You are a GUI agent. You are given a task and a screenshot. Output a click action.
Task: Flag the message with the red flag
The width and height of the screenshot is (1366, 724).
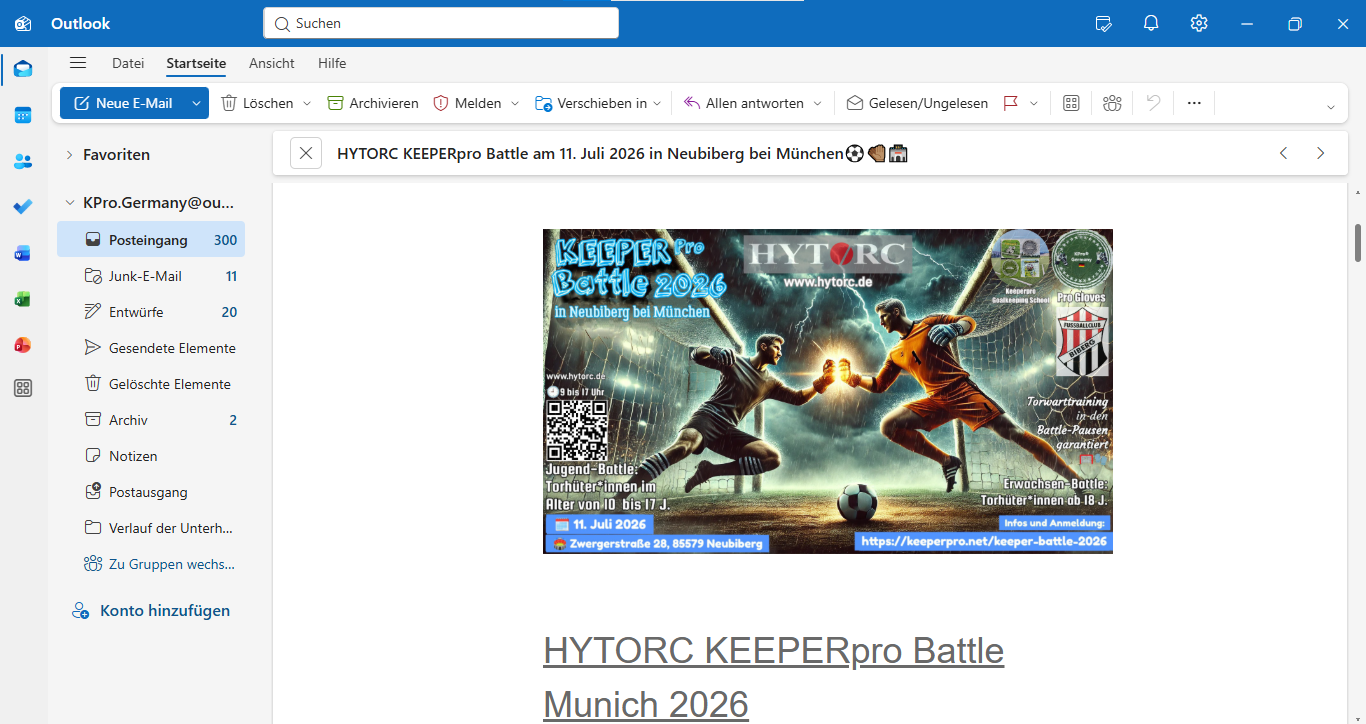pos(1010,103)
